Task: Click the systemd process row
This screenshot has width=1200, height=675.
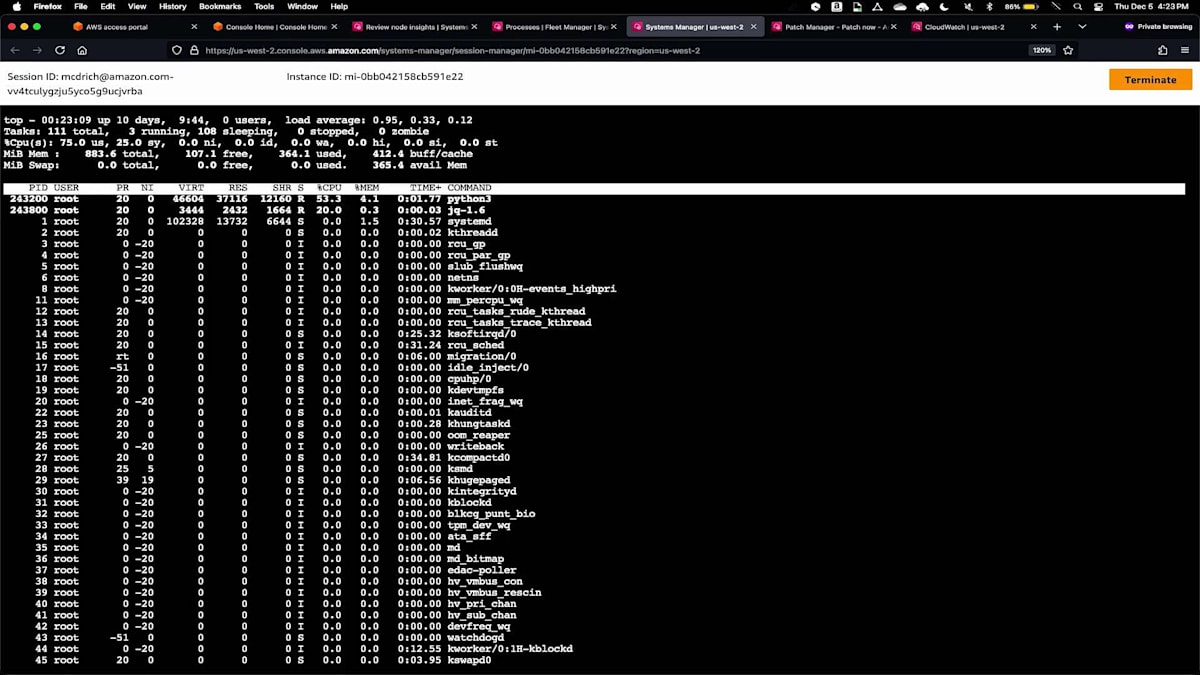Action: (x=594, y=221)
